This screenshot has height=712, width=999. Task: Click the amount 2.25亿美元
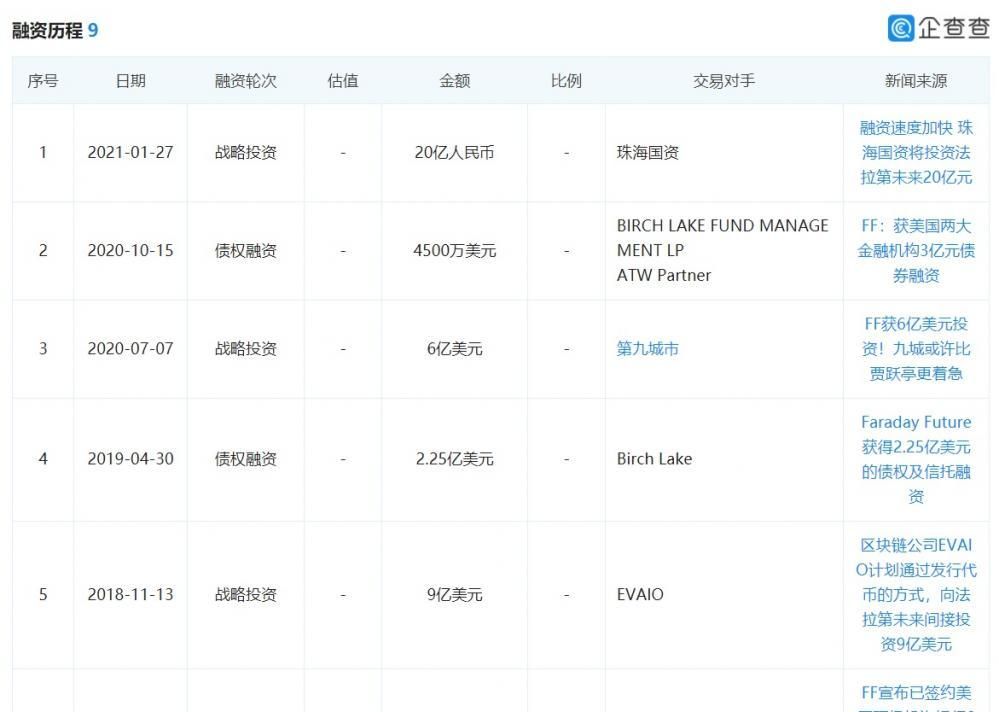[x=455, y=459]
